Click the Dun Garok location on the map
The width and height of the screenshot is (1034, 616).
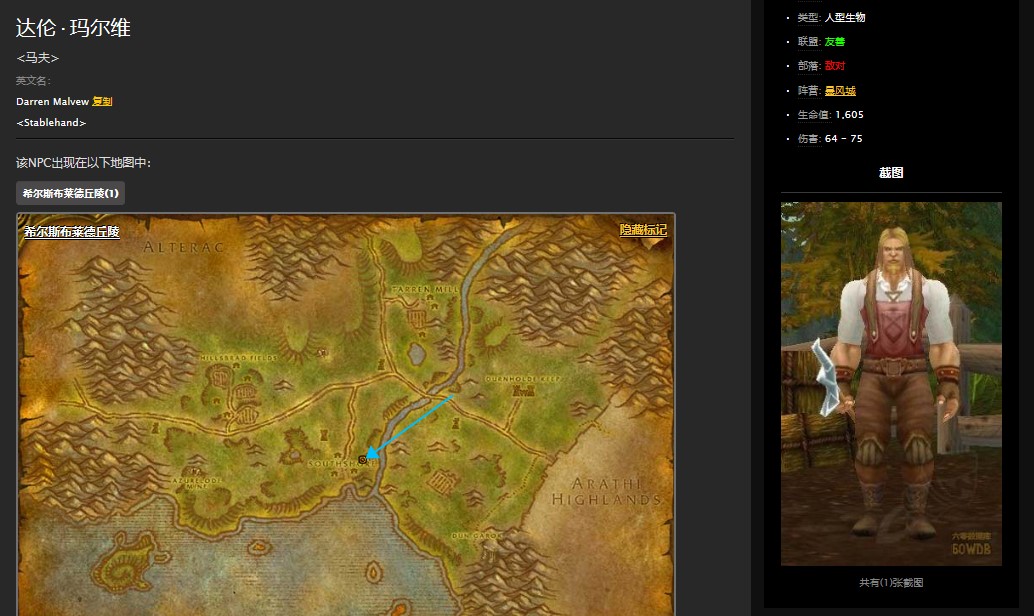pos(476,535)
